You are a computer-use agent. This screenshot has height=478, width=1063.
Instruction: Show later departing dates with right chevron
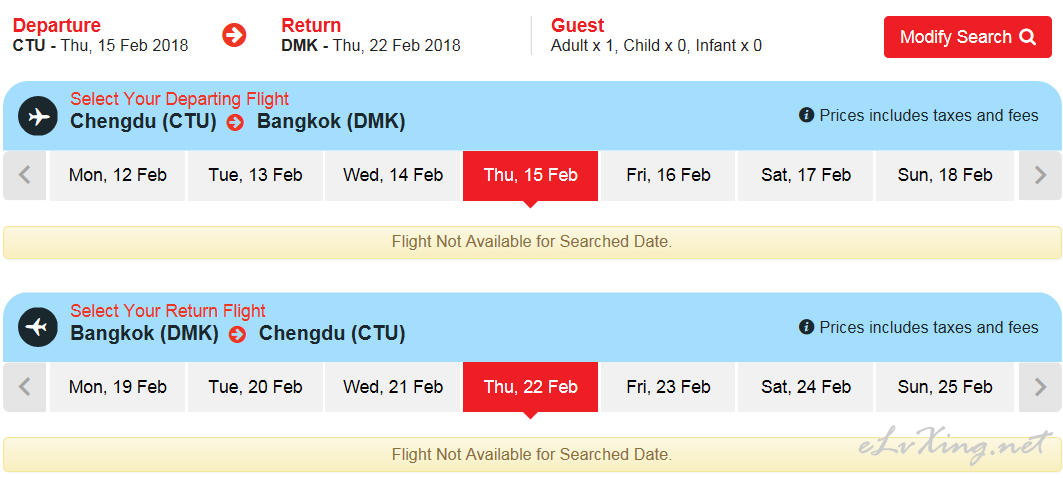1040,176
